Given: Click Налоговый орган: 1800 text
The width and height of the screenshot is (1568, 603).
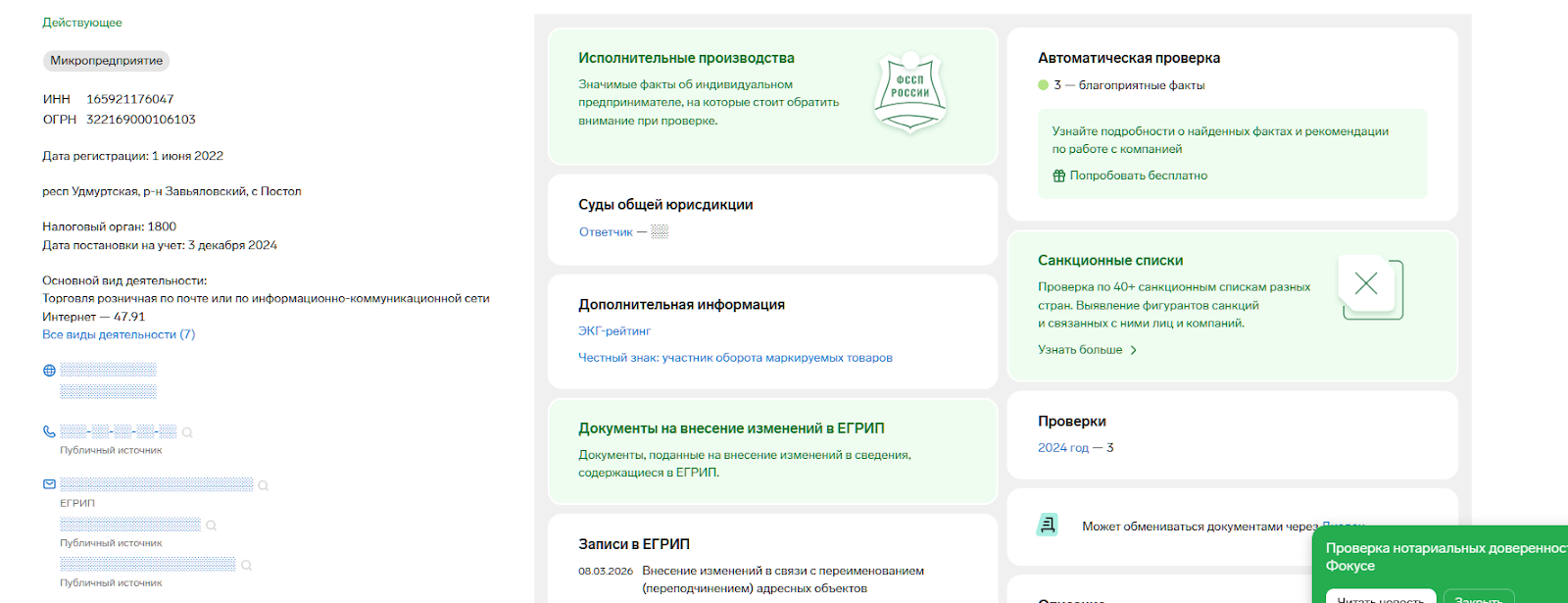Looking at the screenshot, I should pos(110,226).
